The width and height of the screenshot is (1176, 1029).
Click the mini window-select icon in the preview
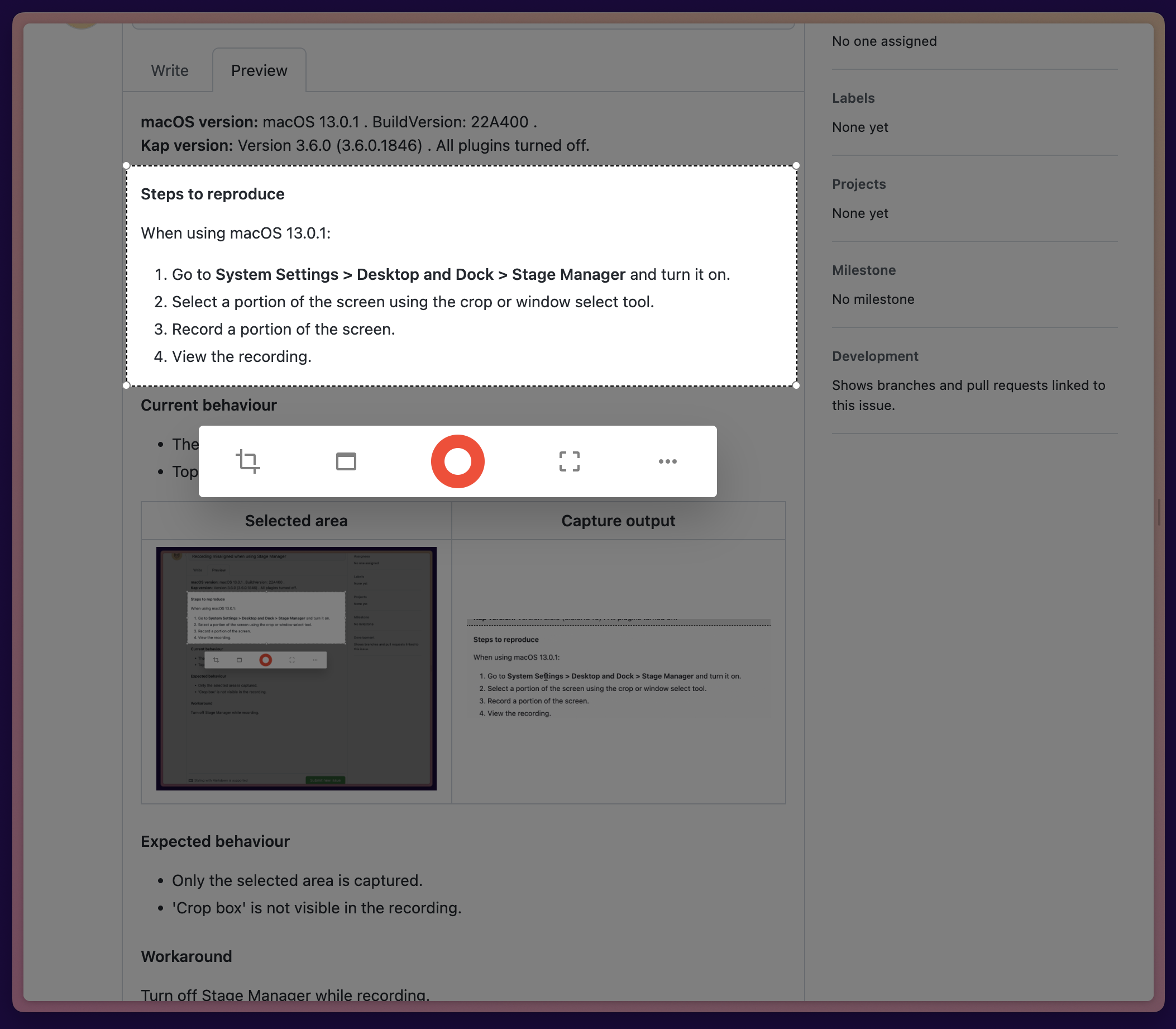[241, 660]
